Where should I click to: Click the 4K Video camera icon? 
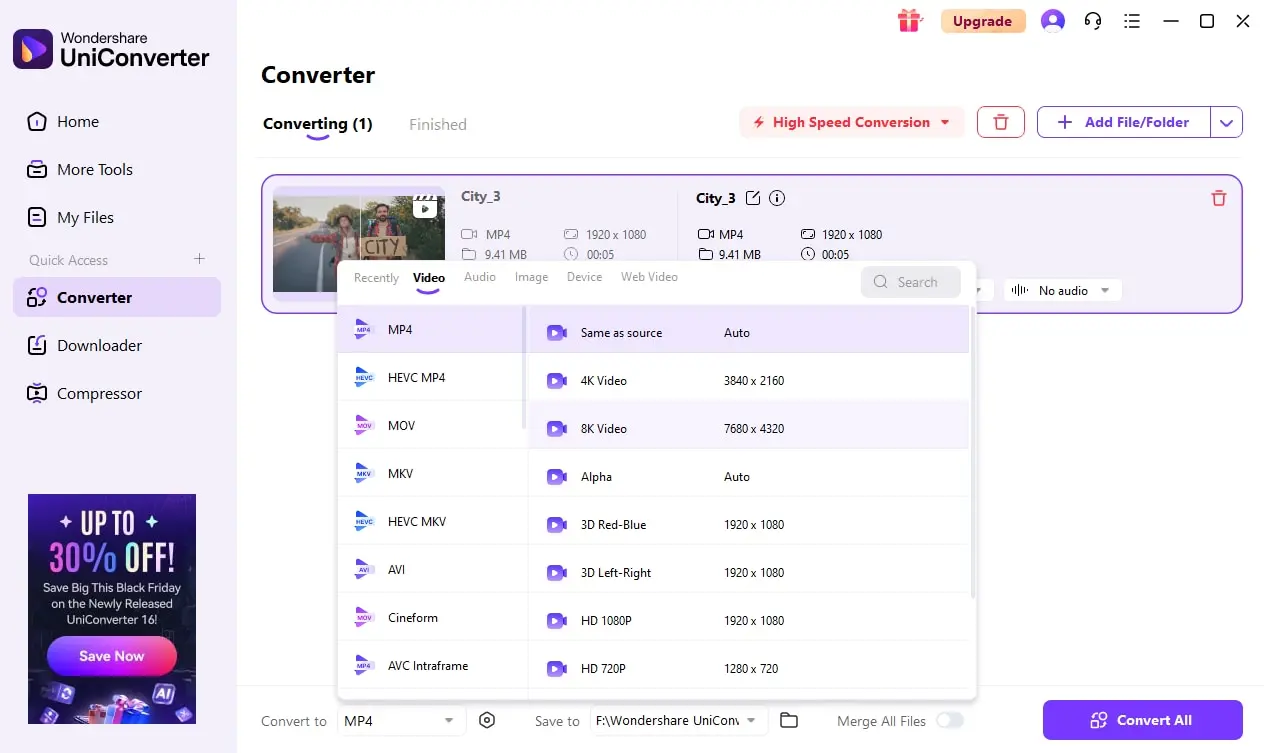557,381
